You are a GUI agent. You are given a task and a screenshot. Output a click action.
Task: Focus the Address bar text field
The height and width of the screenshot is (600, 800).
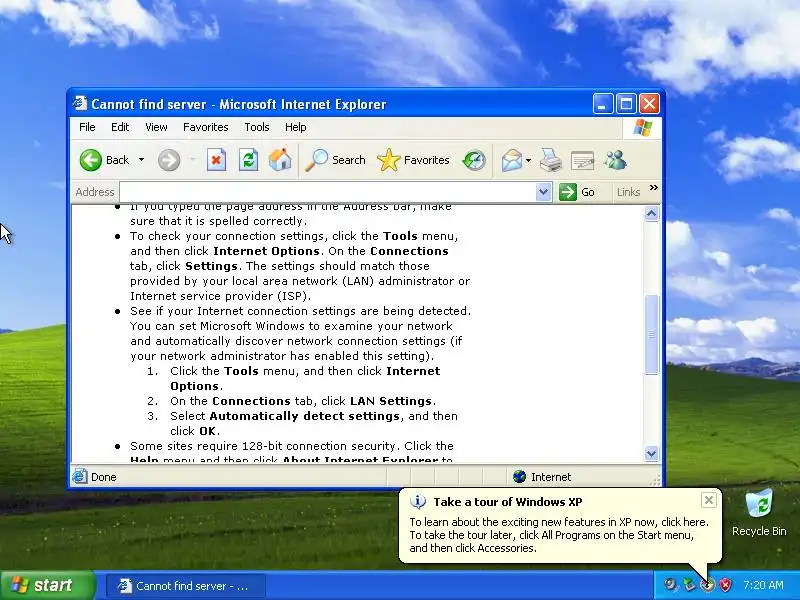tap(328, 192)
